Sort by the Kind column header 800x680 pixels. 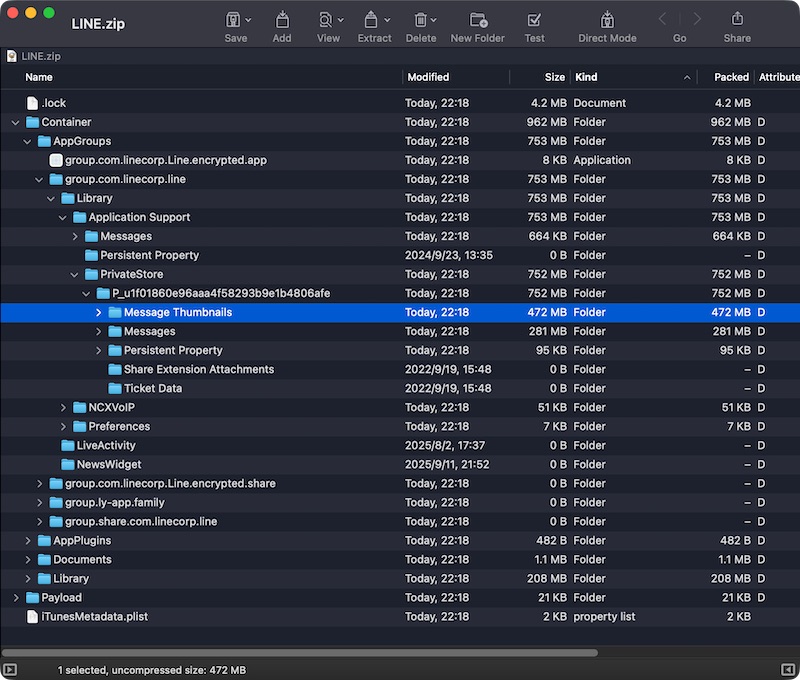(586, 77)
